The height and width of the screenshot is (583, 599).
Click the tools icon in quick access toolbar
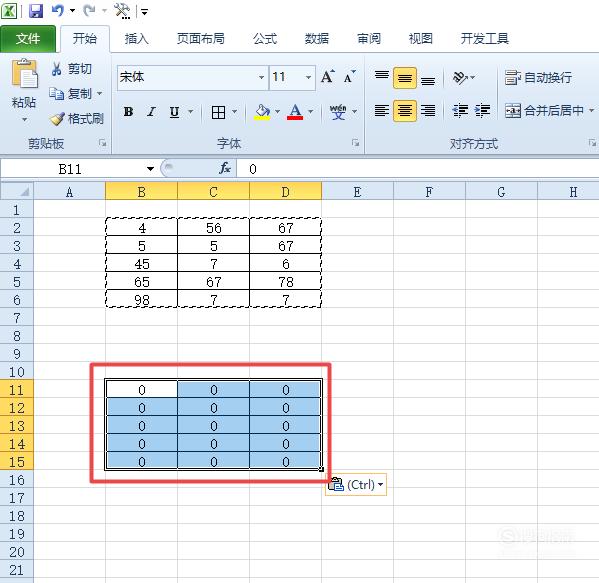click(x=122, y=11)
